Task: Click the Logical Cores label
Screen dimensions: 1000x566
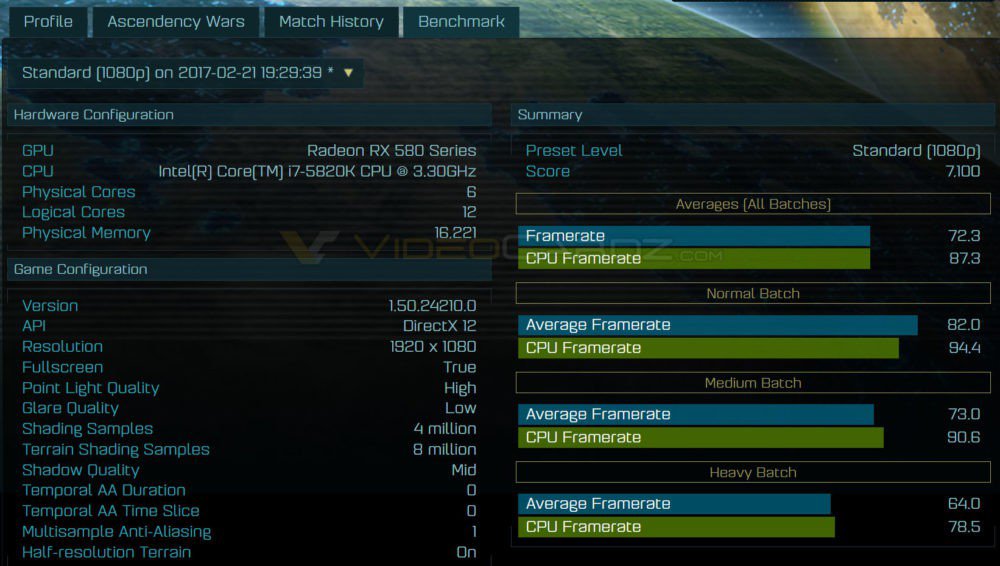Action: [73, 212]
